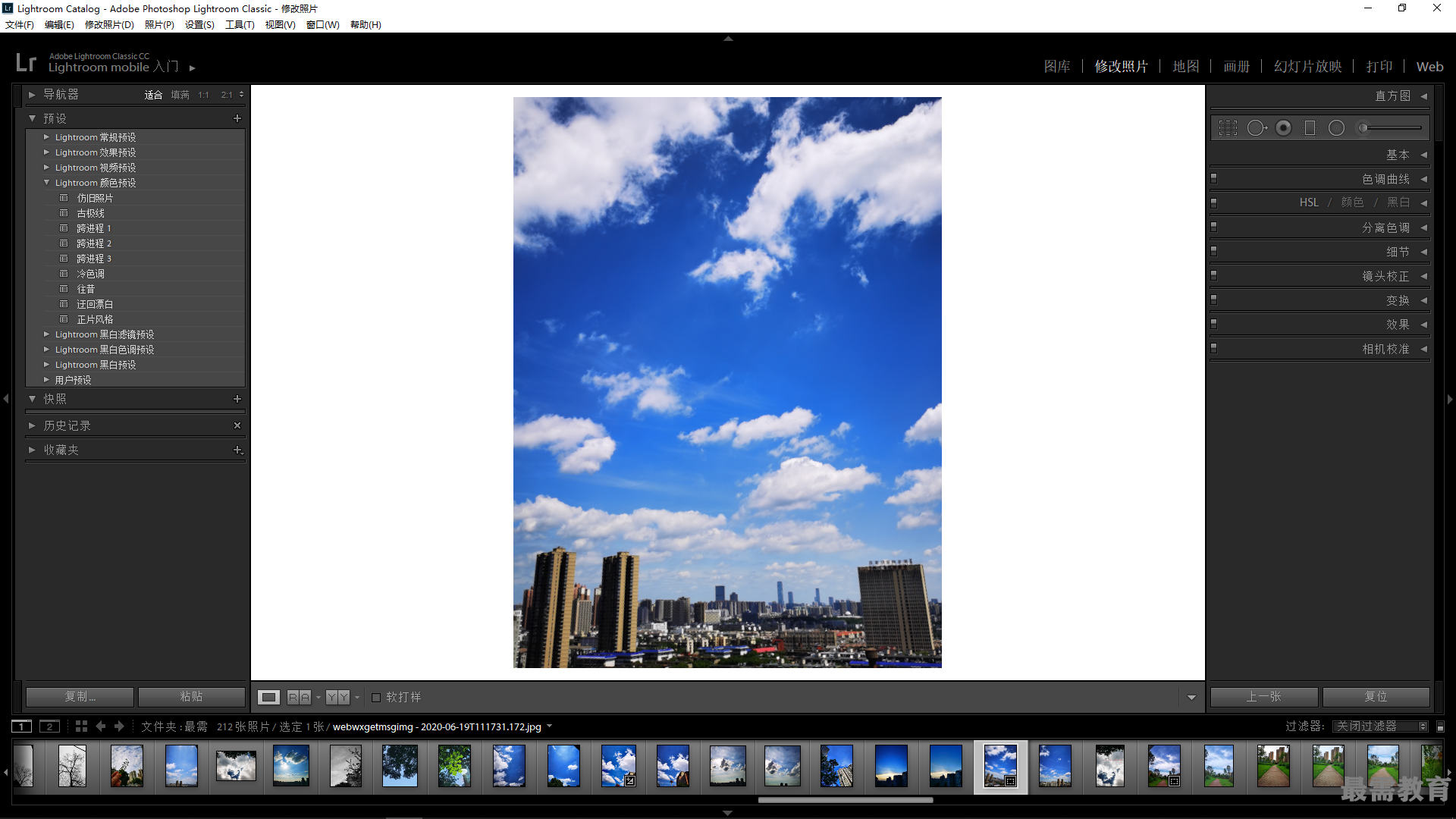Add a new collection with plus icon
1456x819 pixels.
pos(237,450)
